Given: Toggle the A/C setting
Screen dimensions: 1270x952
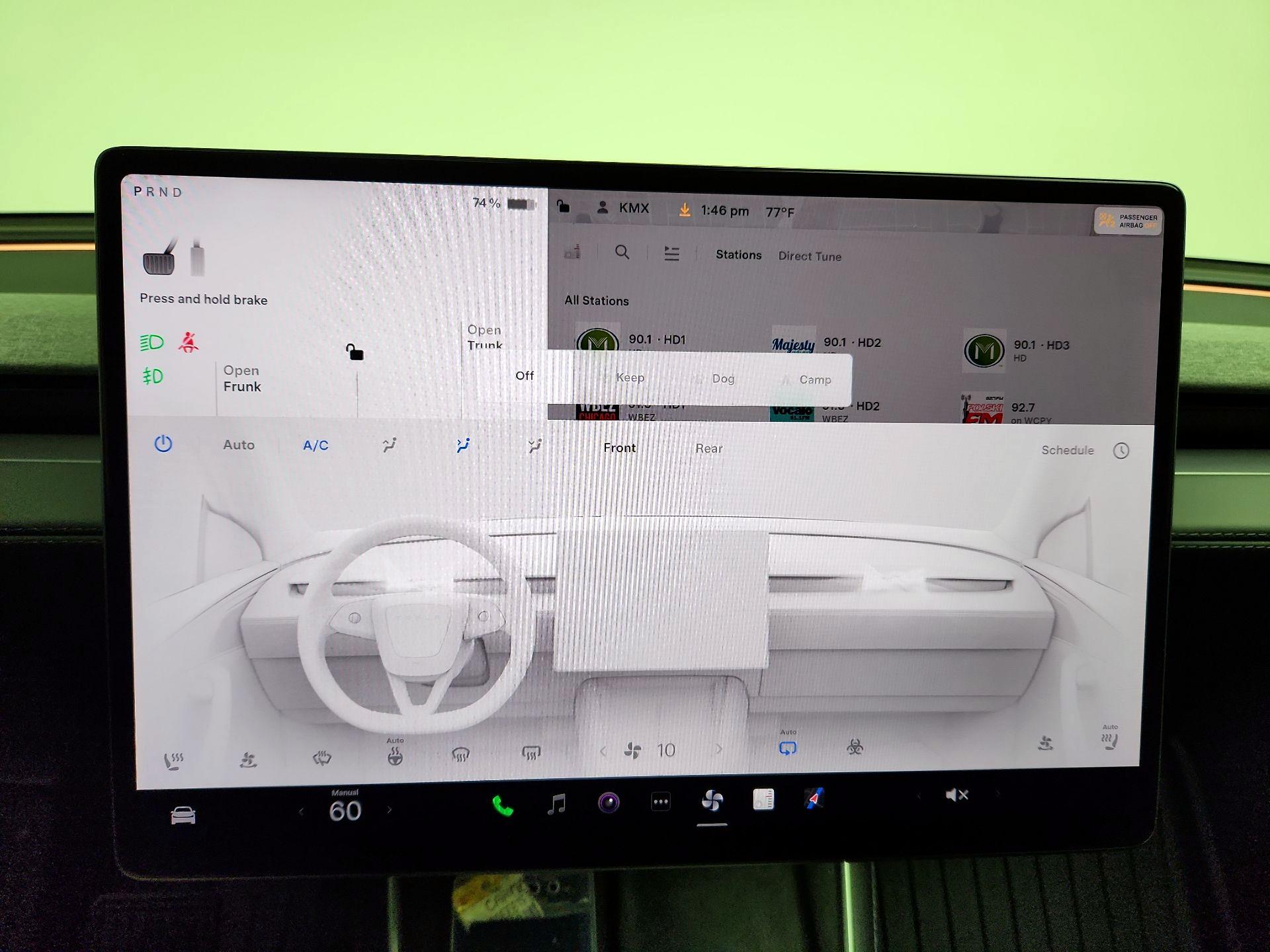Looking at the screenshot, I should 316,446.
